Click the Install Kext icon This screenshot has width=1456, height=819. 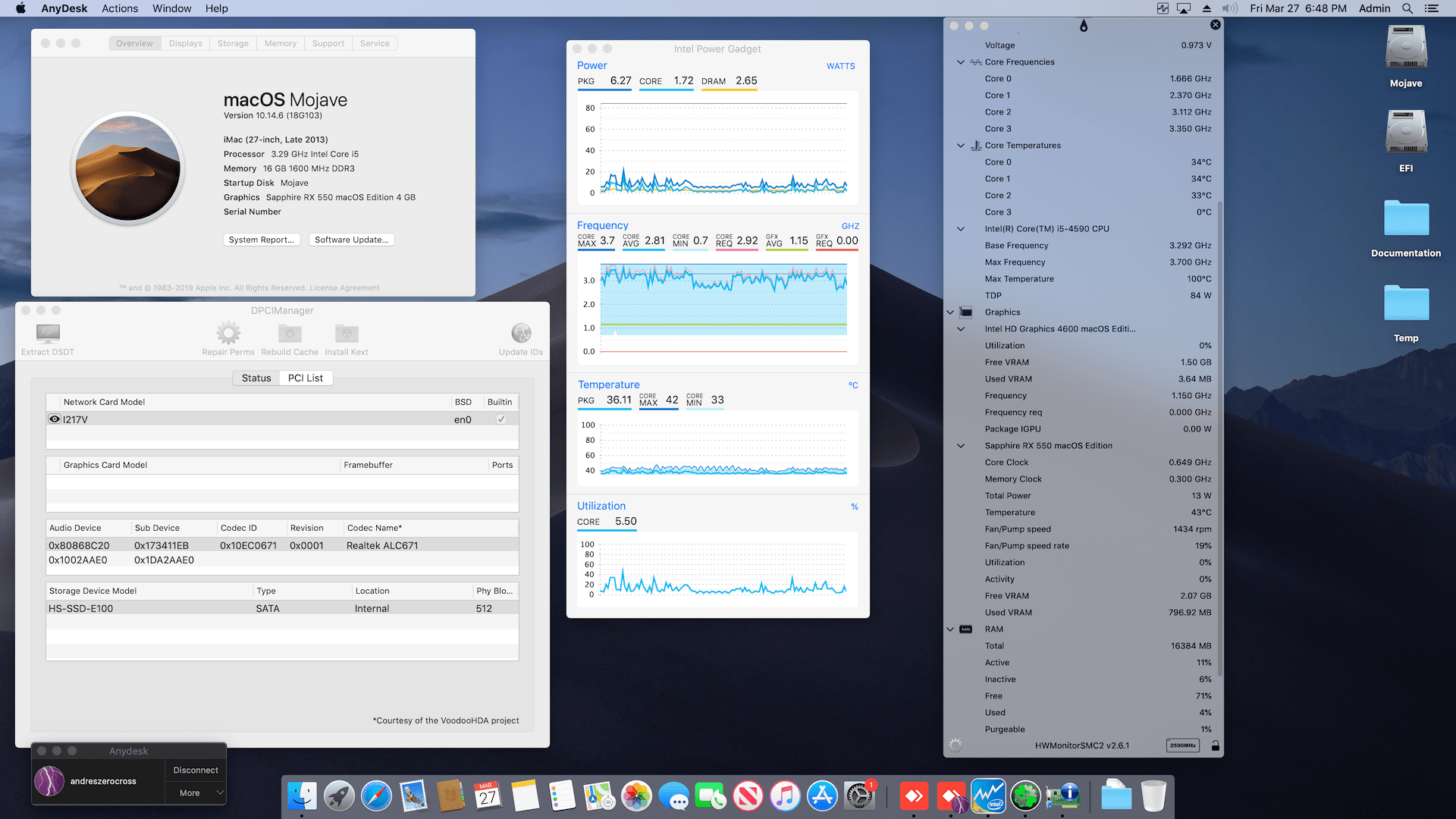coord(347,334)
